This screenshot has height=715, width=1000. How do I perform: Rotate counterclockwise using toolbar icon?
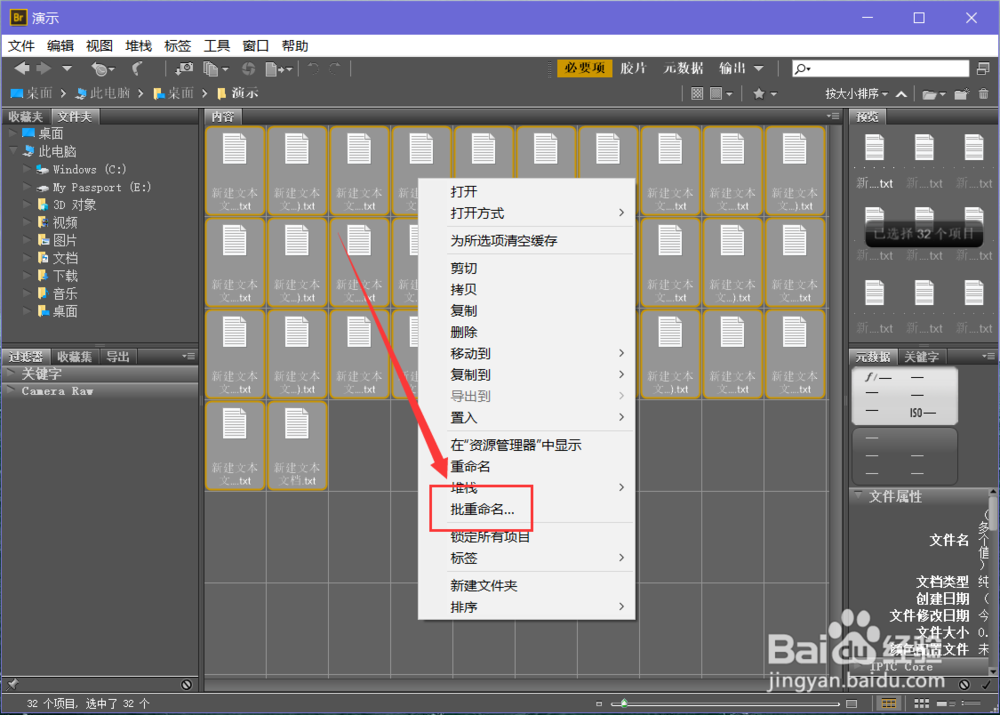pos(313,68)
